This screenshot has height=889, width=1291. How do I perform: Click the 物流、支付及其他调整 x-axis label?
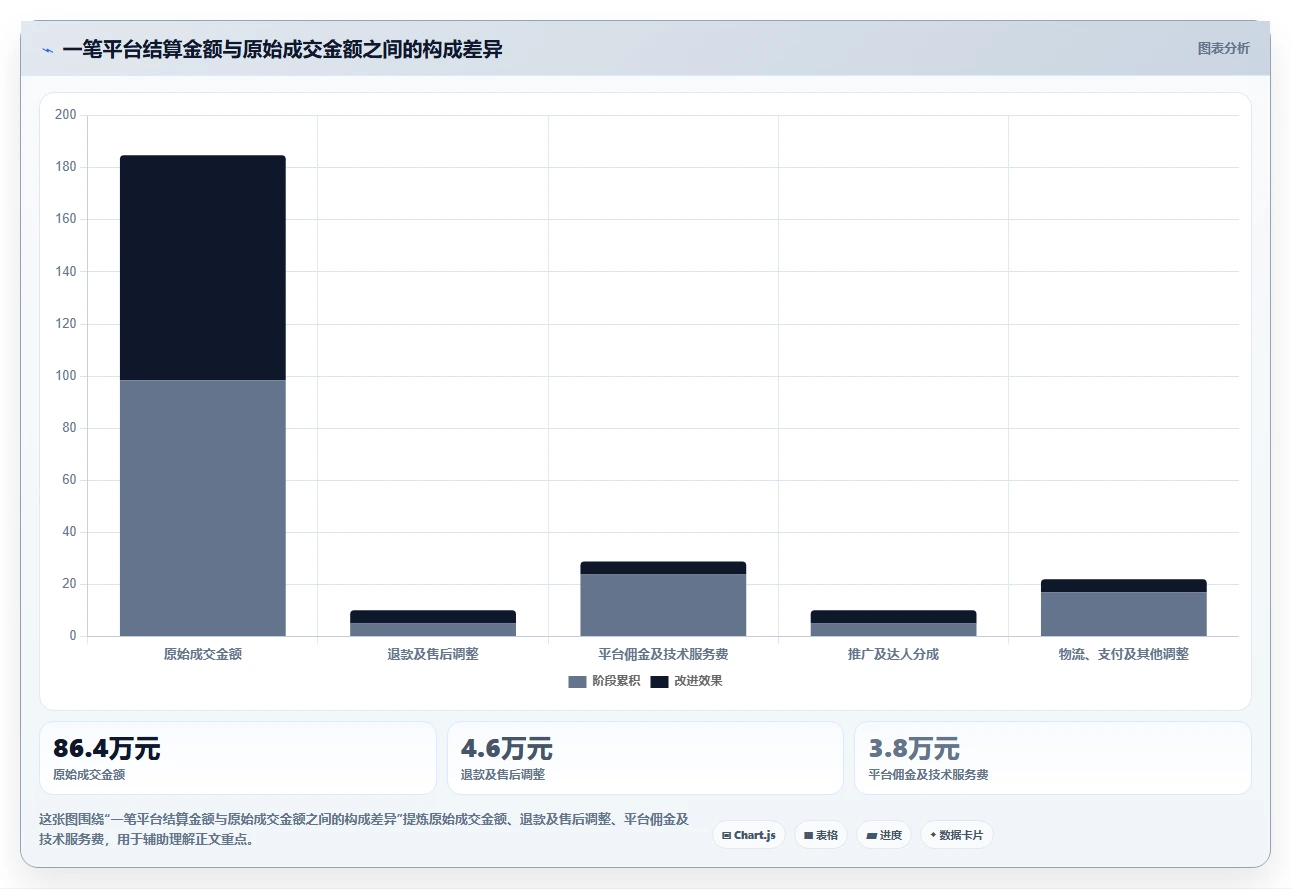pyautogui.click(x=1124, y=654)
